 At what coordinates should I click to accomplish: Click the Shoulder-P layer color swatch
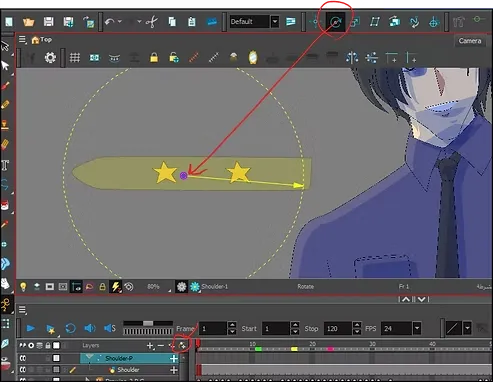click(56, 358)
